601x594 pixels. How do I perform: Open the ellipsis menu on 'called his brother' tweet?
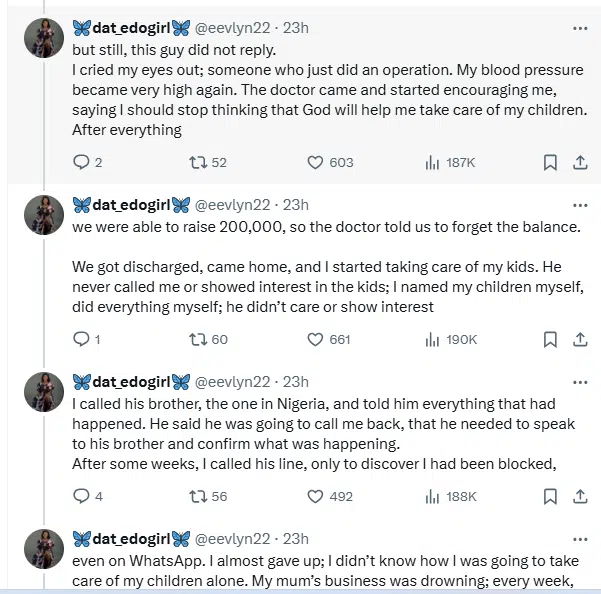579,382
